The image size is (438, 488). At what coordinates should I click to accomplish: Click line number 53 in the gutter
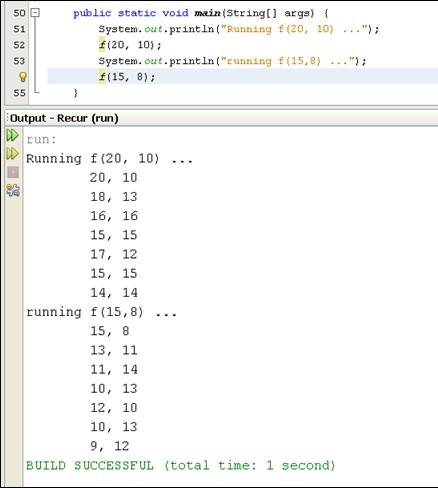[x=19, y=61]
